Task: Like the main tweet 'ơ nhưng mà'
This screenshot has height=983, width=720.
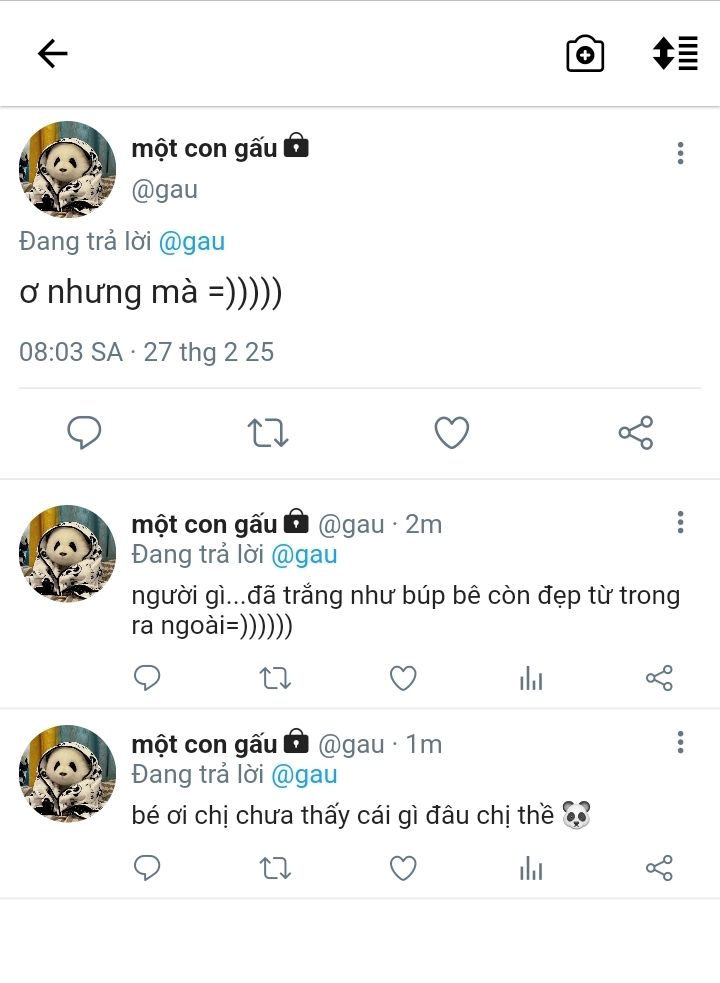Action: [x=452, y=433]
